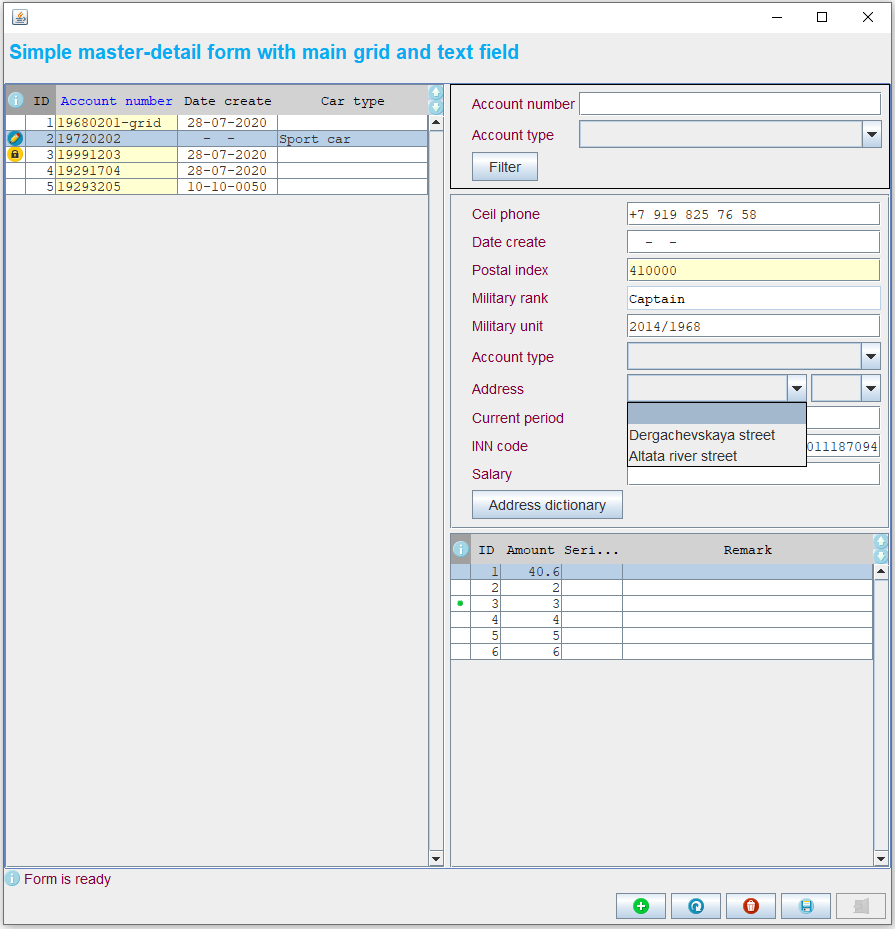Viewport: 895px width, 929px height.
Task: Click the down arrow icon above main grid scrollbar
Action: [x=435, y=107]
